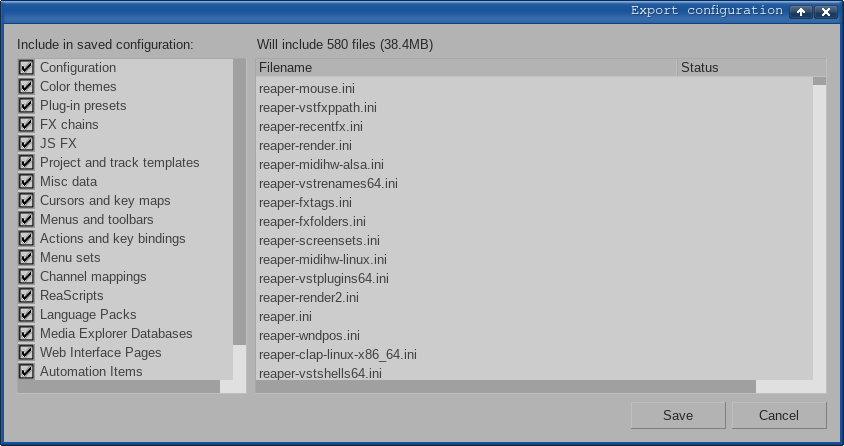
Task: Disable Web Interface Pages checkbox
Action: click(26, 352)
